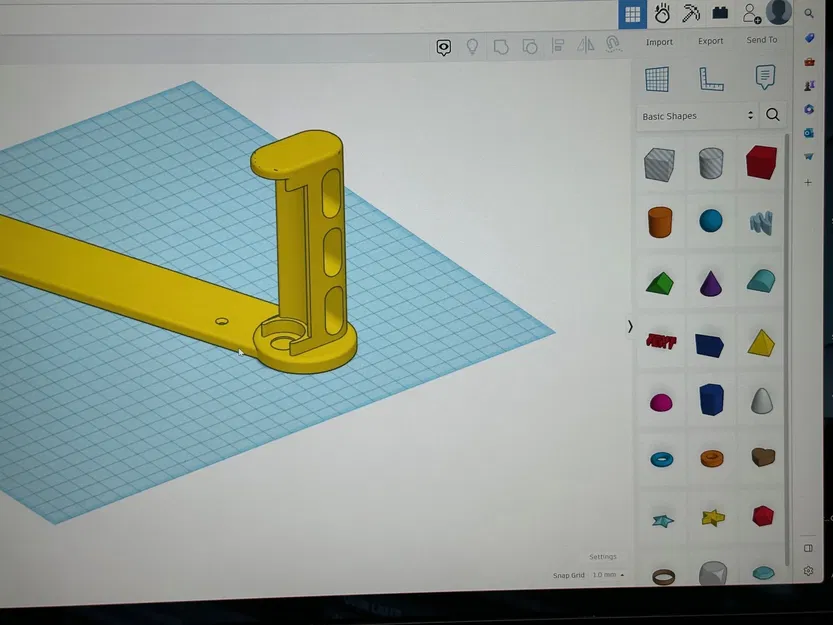Pick the blue Sphere shape
The width and height of the screenshot is (833, 625).
click(711, 221)
